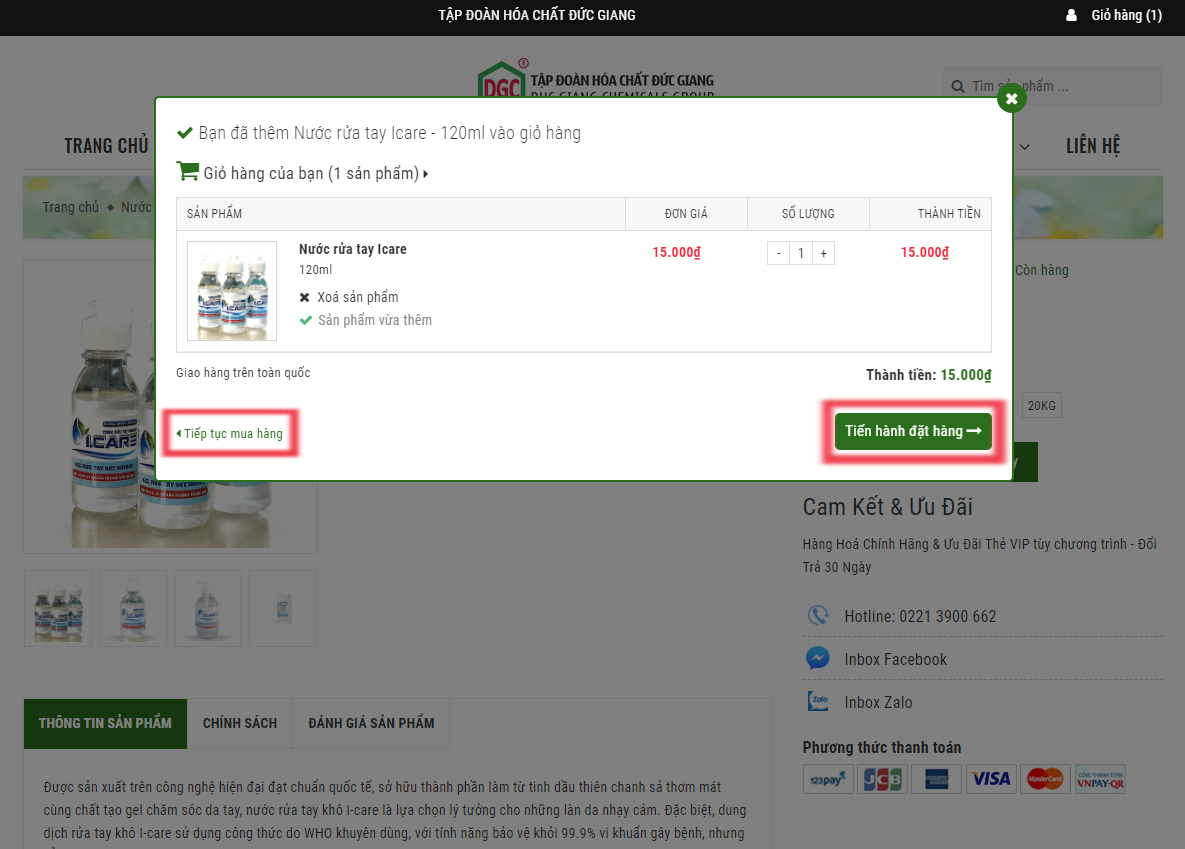Screen dimensions: 1185x849
Task: Click the Icare product thumbnail in cart
Action: [x=232, y=291]
